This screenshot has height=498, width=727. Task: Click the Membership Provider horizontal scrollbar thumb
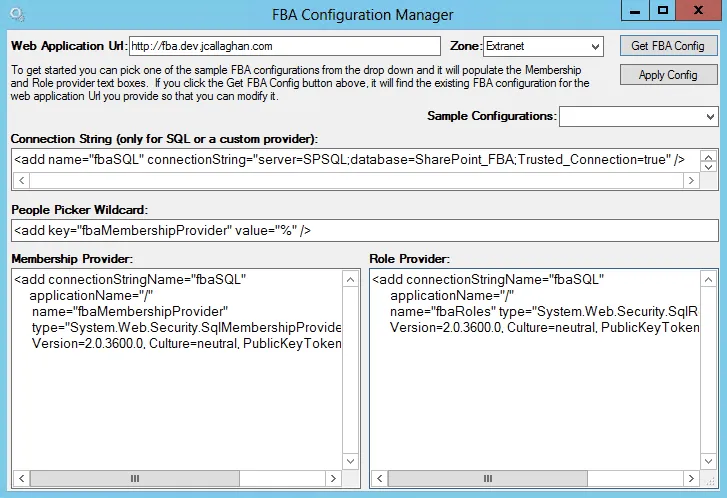(135, 478)
